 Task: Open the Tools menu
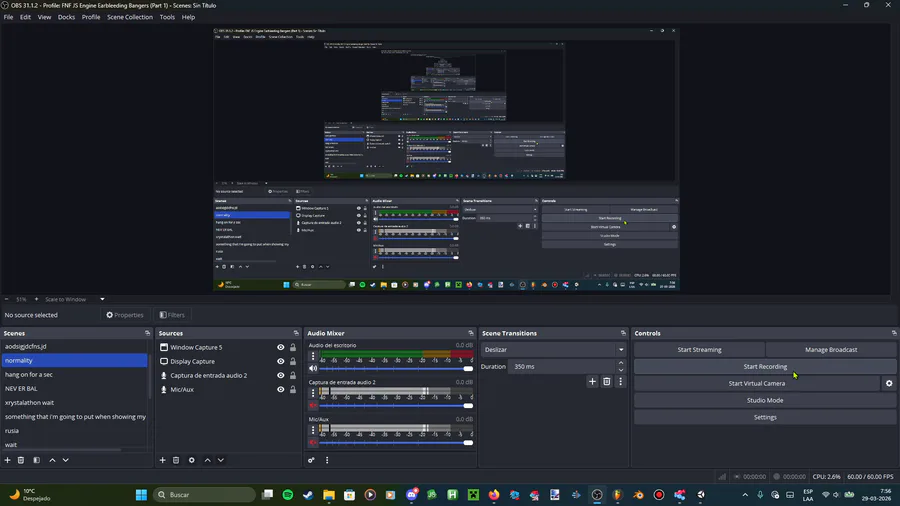pos(167,17)
